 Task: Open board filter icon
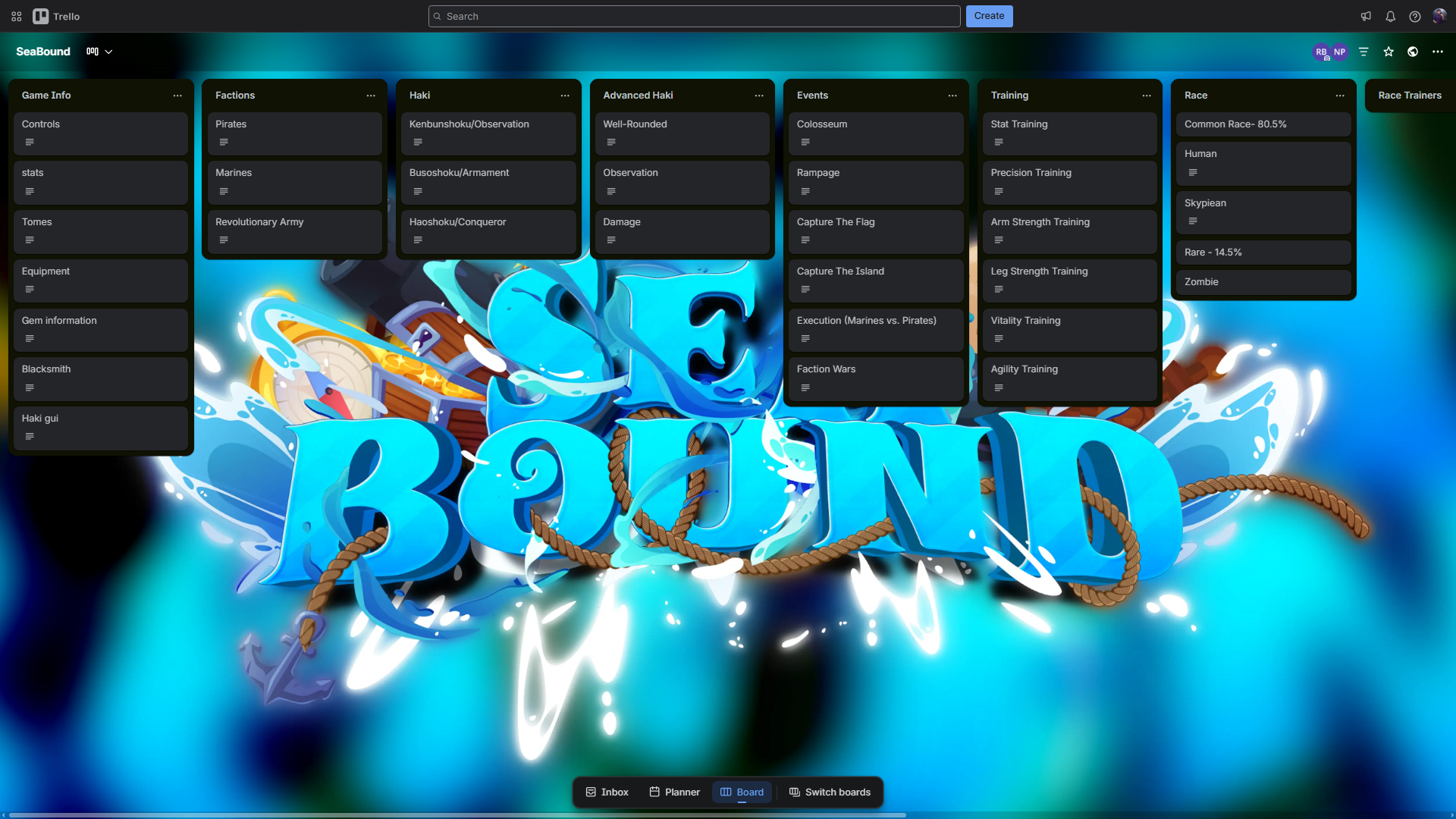(1363, 52)
